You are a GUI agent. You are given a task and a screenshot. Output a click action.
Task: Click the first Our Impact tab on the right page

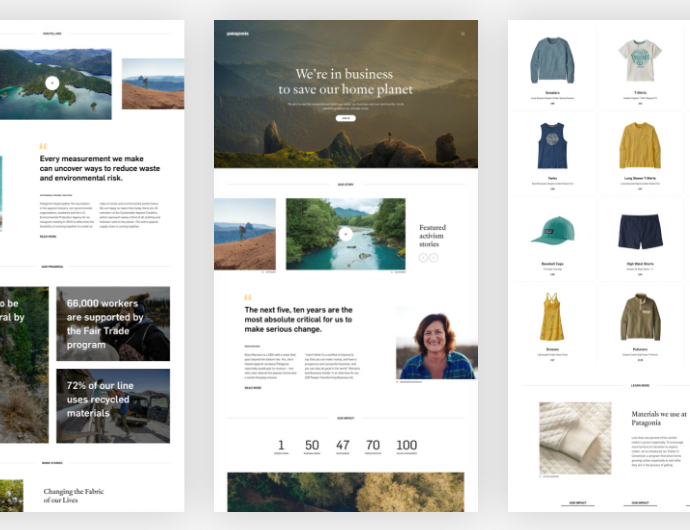coord(578,503)
